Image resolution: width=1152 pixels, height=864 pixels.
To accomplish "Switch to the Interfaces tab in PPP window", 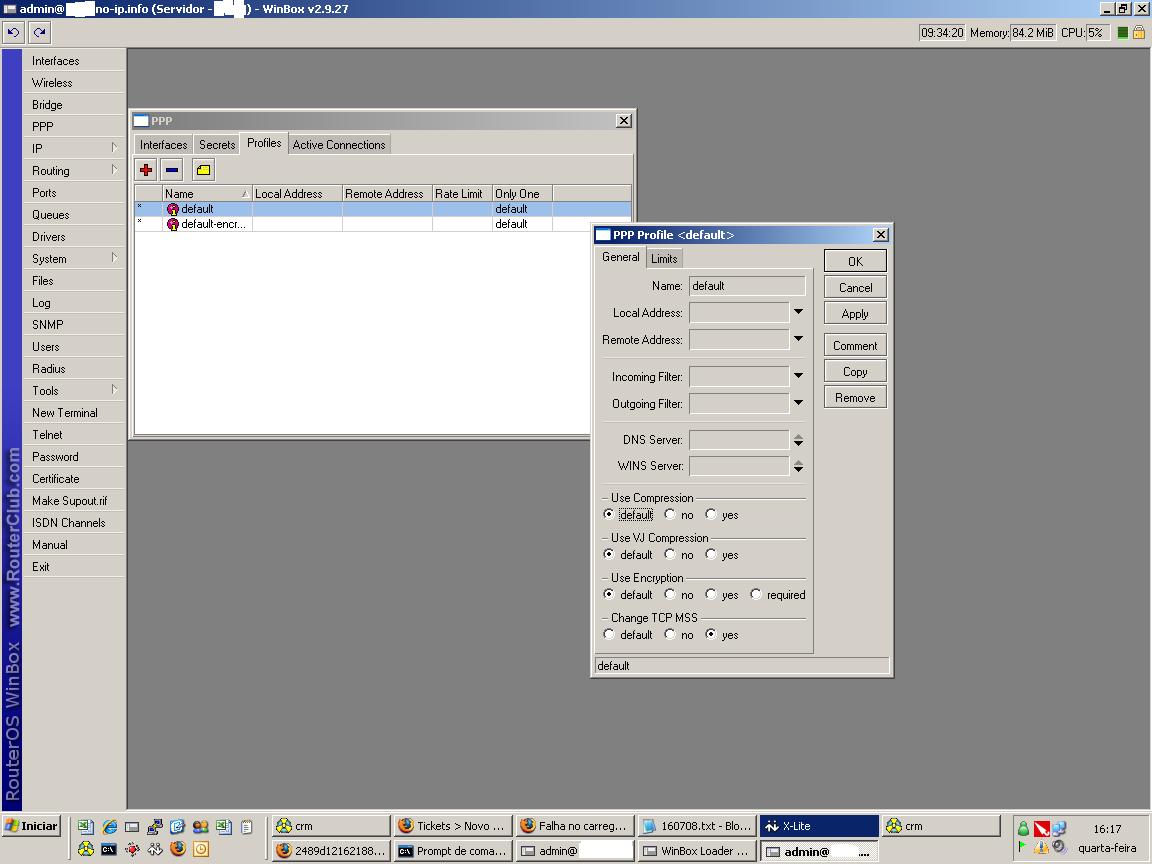I will 163,145.
